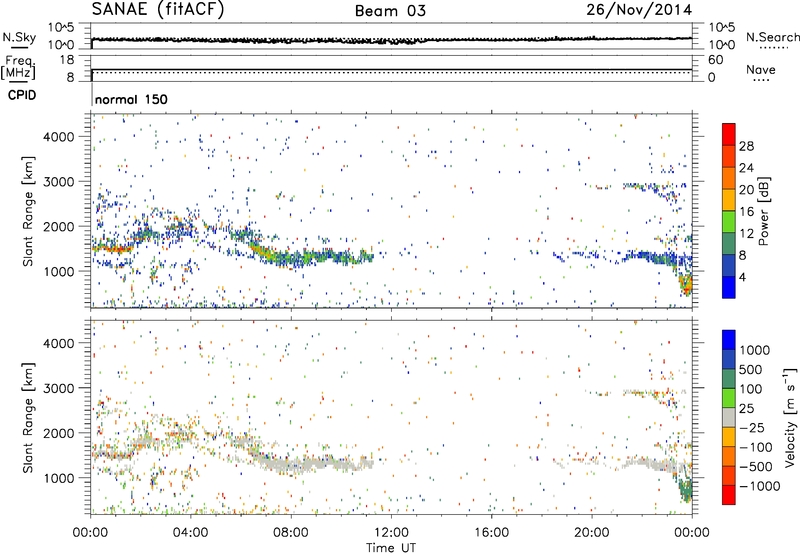Click the gray scatter band around 09:00
This screenshot has height=554, width=800.
pyautogui.click(x=316, y=464)
